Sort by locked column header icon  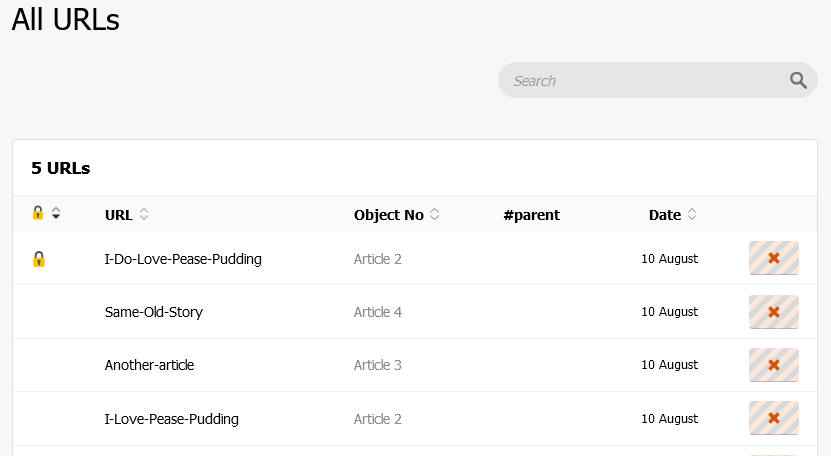point(46,213)
